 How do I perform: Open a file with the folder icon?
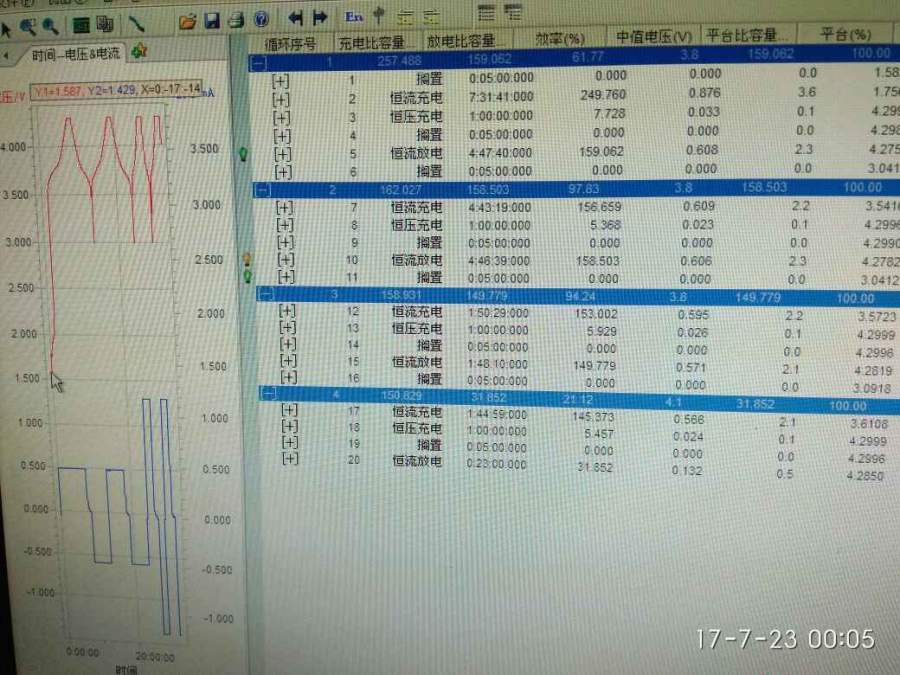point(187,22)
